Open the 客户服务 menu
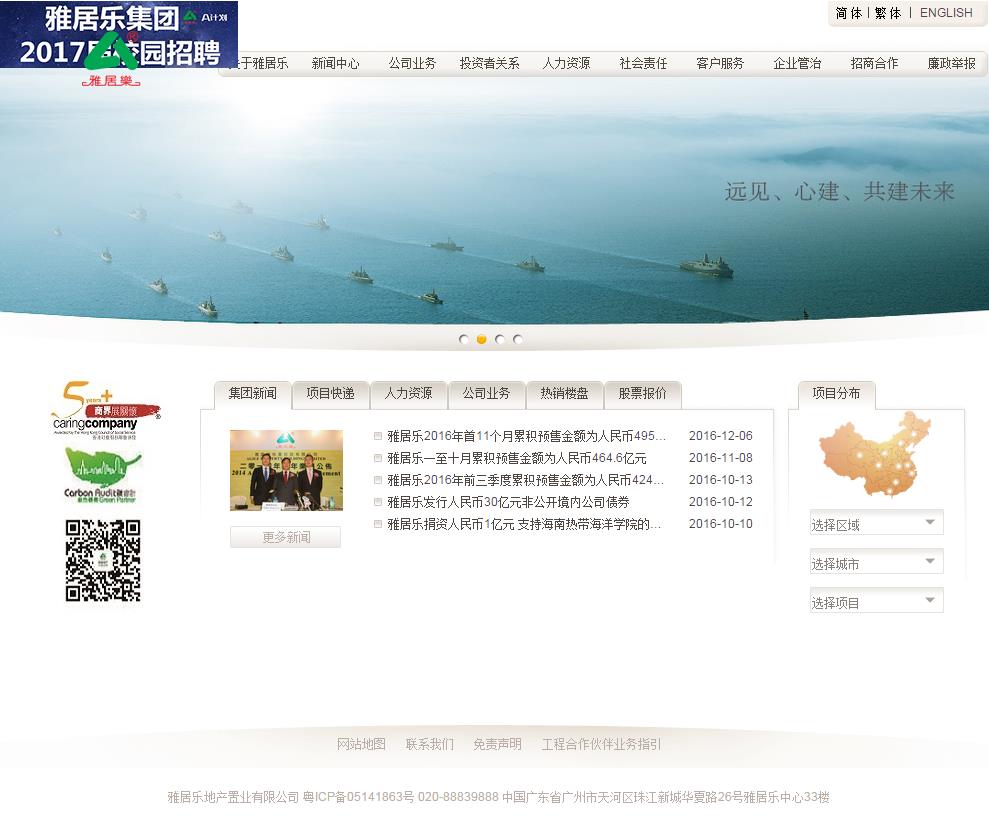This screenshot has width=989, height=826. (720, 63)
